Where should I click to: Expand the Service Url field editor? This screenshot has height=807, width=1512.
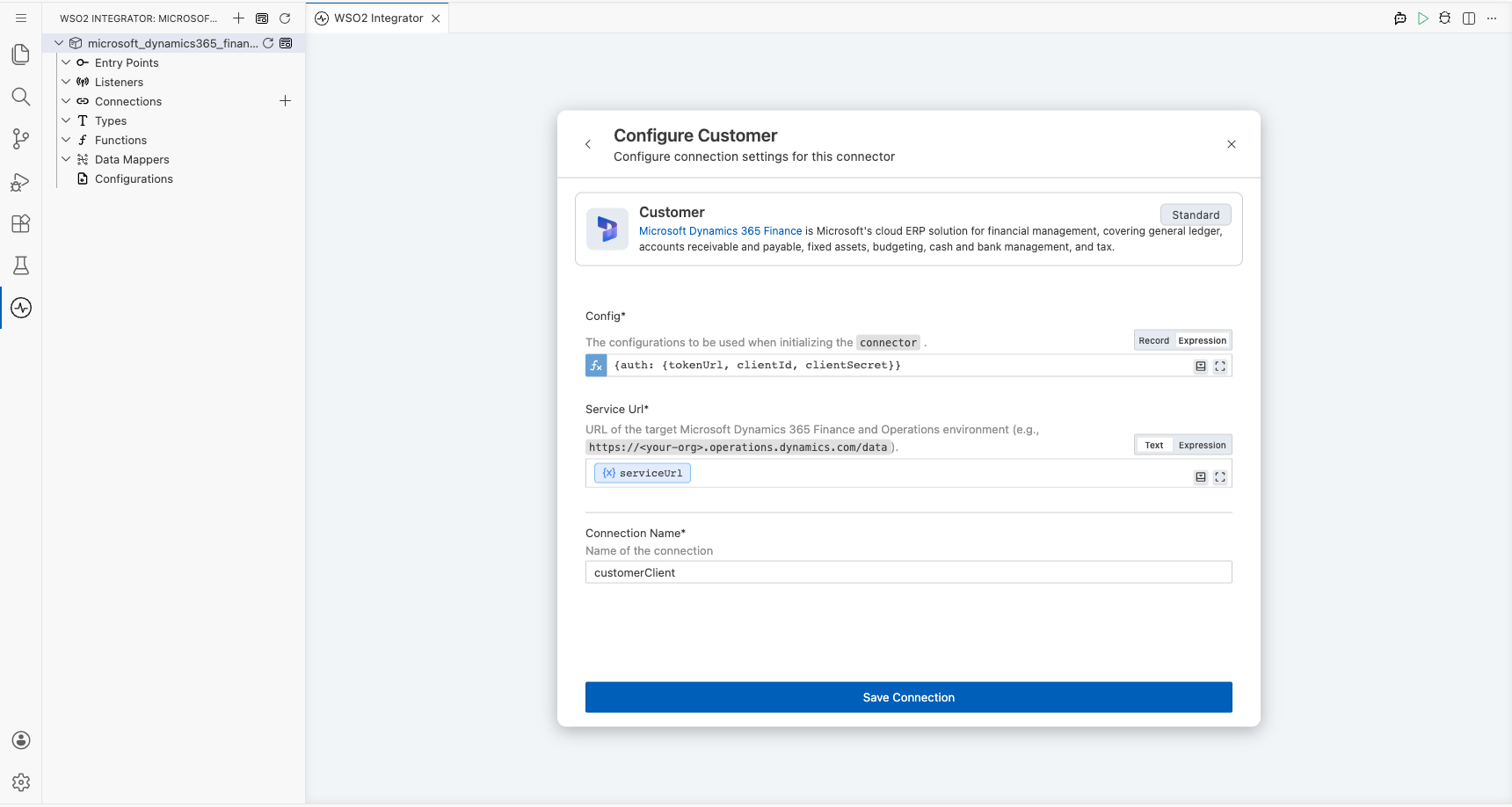click(x=1220, y=477)
